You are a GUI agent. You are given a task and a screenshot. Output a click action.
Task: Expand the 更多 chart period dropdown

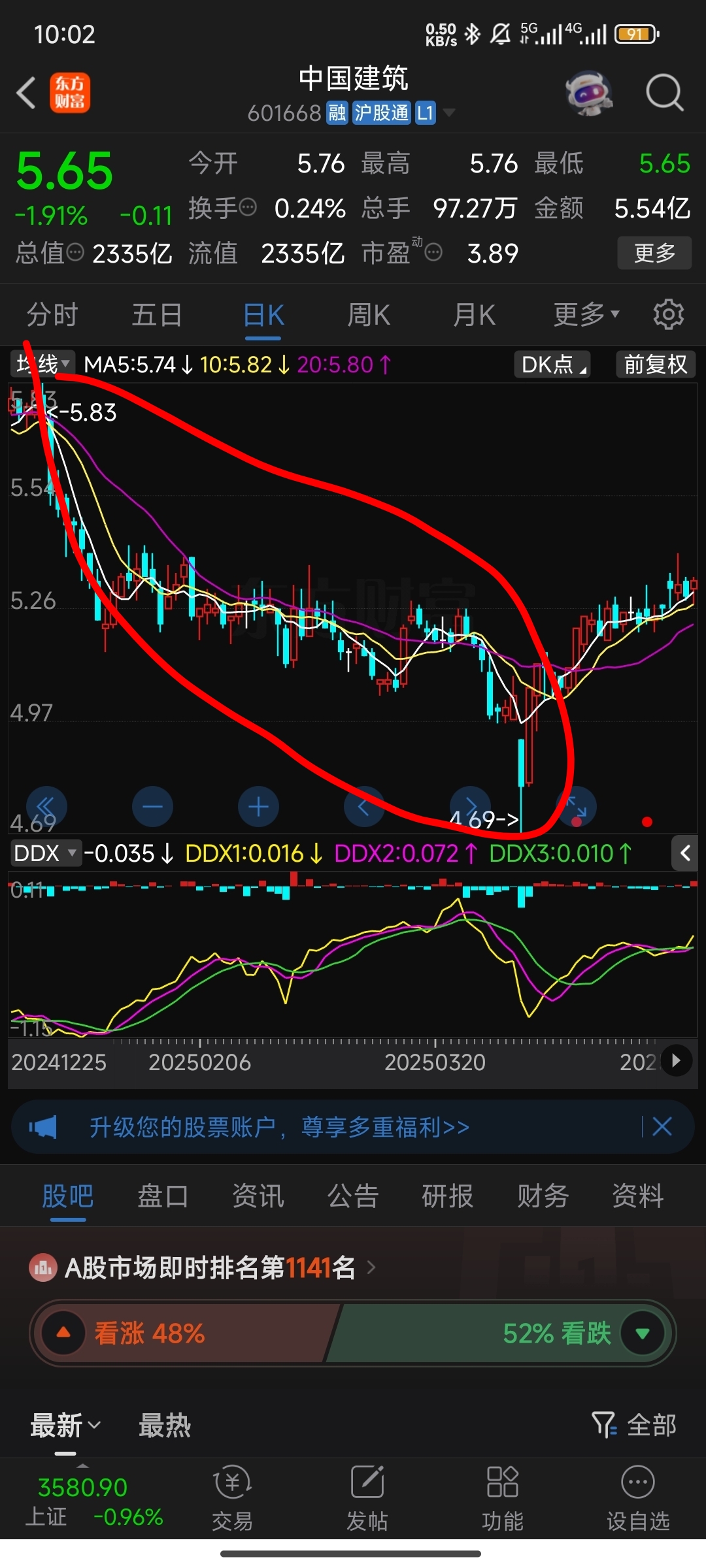pos(586,315)
